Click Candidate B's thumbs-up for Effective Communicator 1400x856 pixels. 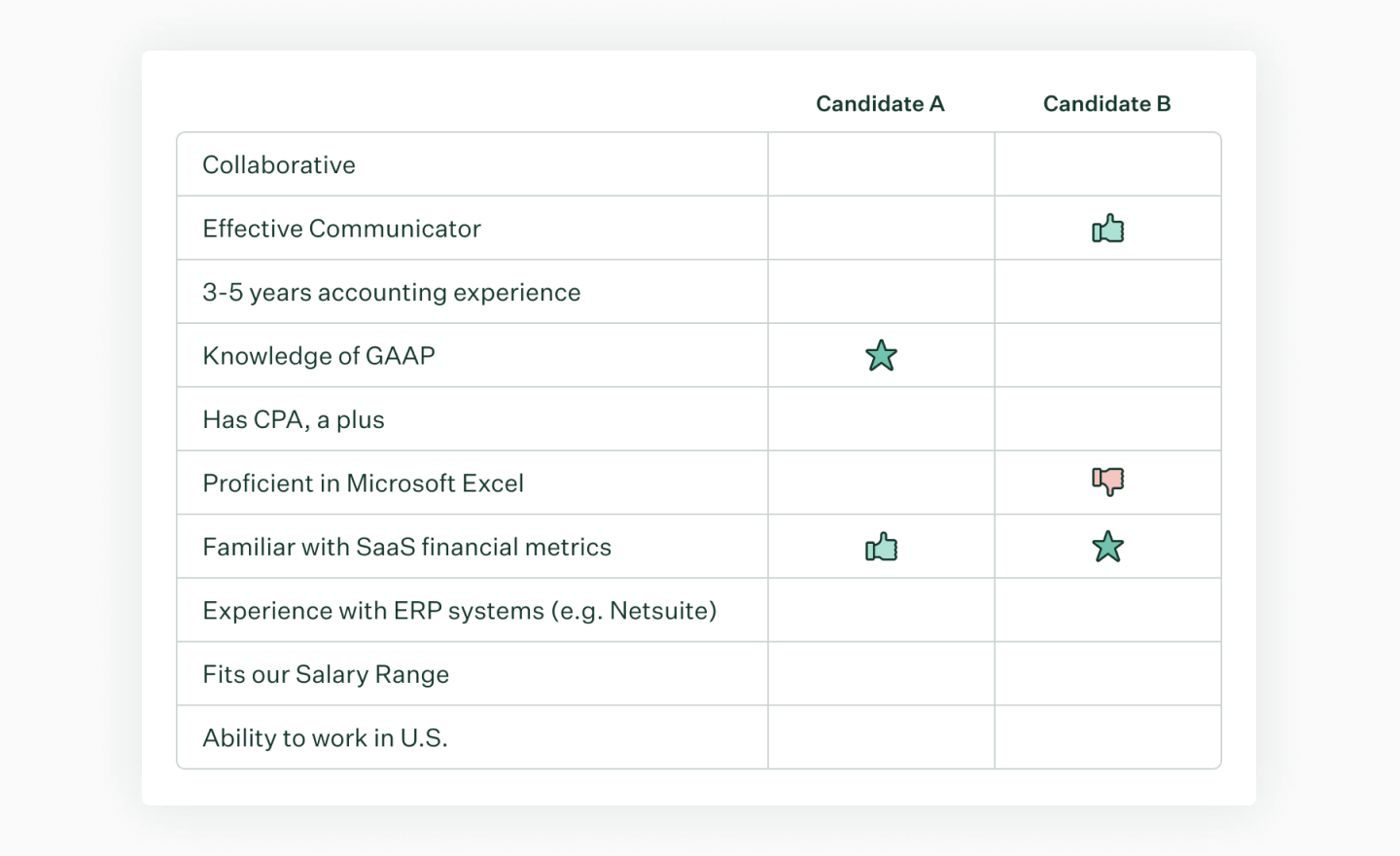point(1107,229)
